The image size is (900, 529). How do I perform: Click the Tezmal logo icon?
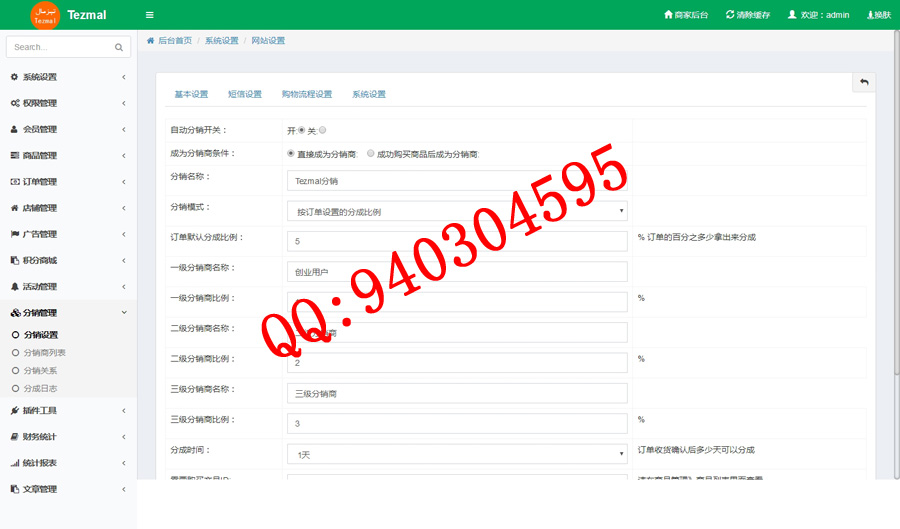pyautogui.click(x=45, y=15)
